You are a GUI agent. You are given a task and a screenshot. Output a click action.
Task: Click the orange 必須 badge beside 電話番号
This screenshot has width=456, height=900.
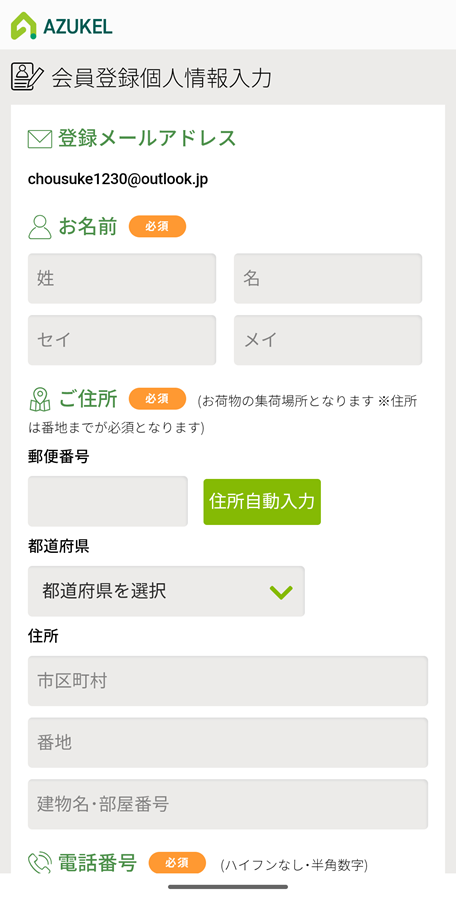pyautogui.click(x=177, y=863)
